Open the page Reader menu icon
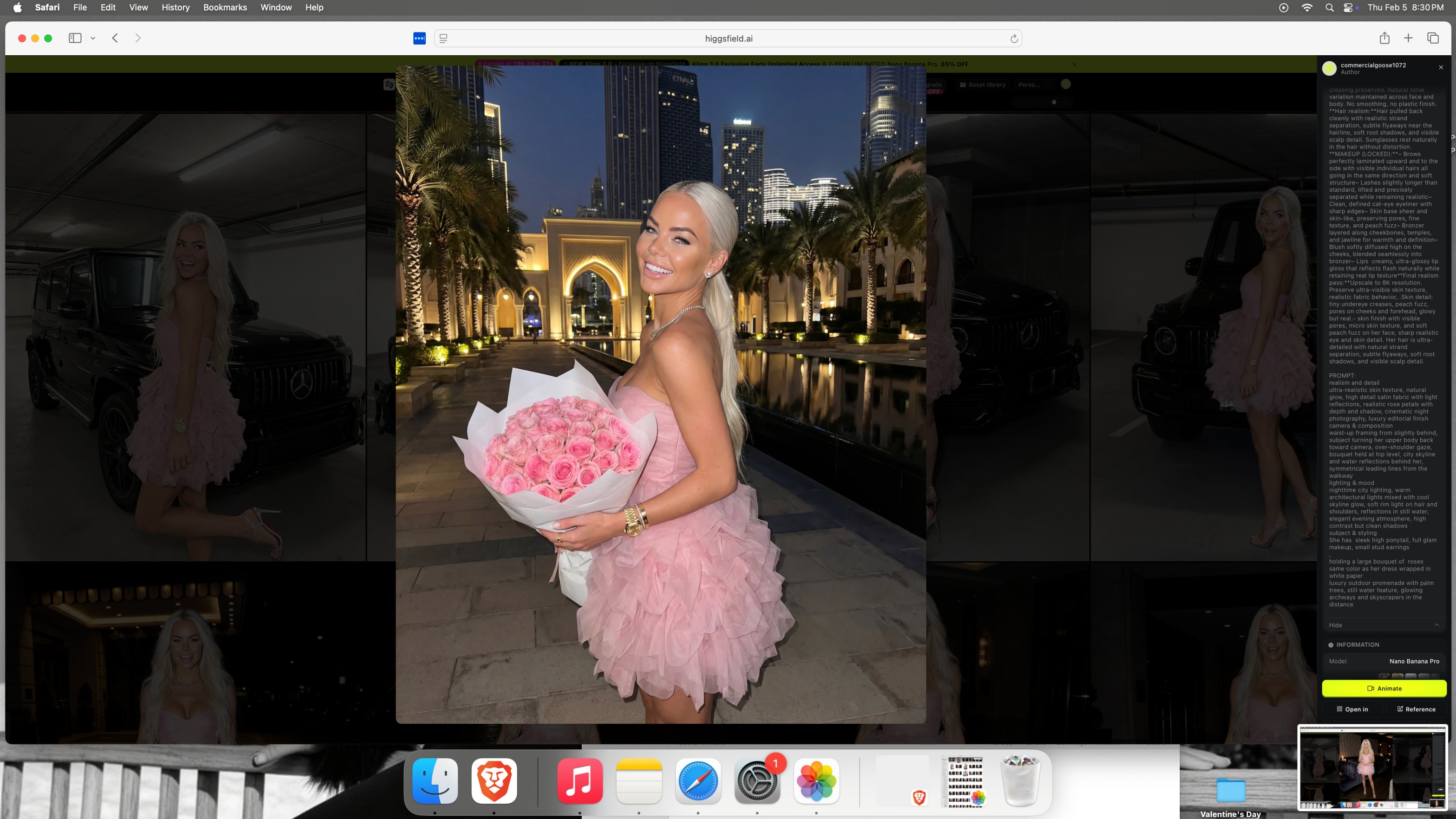Viewport: 1456px width, 819px height. tap(444, 39)
